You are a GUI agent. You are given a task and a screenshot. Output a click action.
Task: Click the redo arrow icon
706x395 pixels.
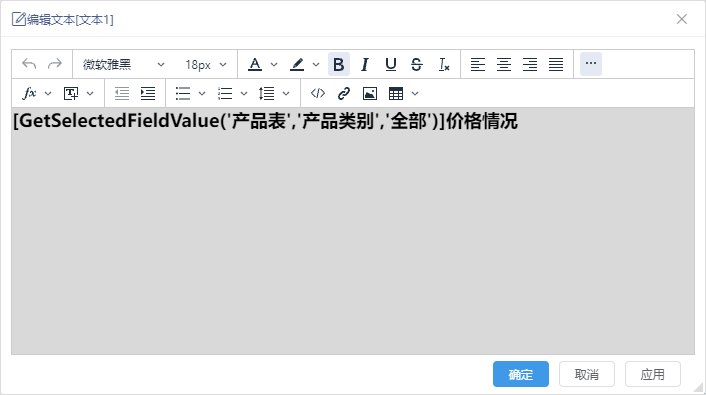coord(55,64)
